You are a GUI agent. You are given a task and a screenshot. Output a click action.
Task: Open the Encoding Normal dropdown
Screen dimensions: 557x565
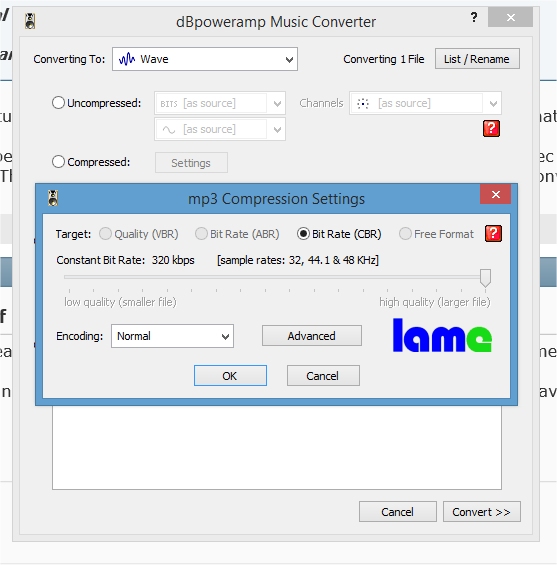coord(172,336)
